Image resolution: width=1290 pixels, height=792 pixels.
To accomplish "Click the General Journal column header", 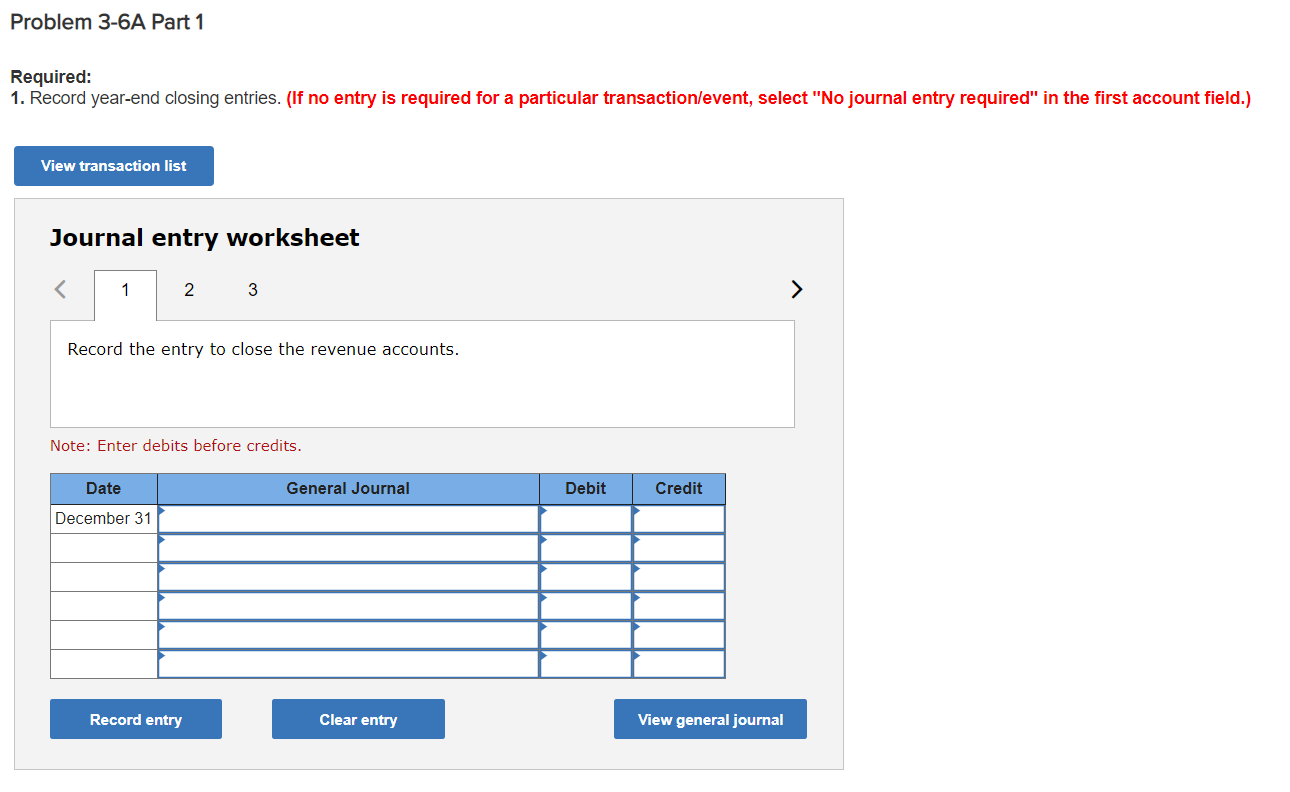I will pyautogui.click(x=348, y=489).
